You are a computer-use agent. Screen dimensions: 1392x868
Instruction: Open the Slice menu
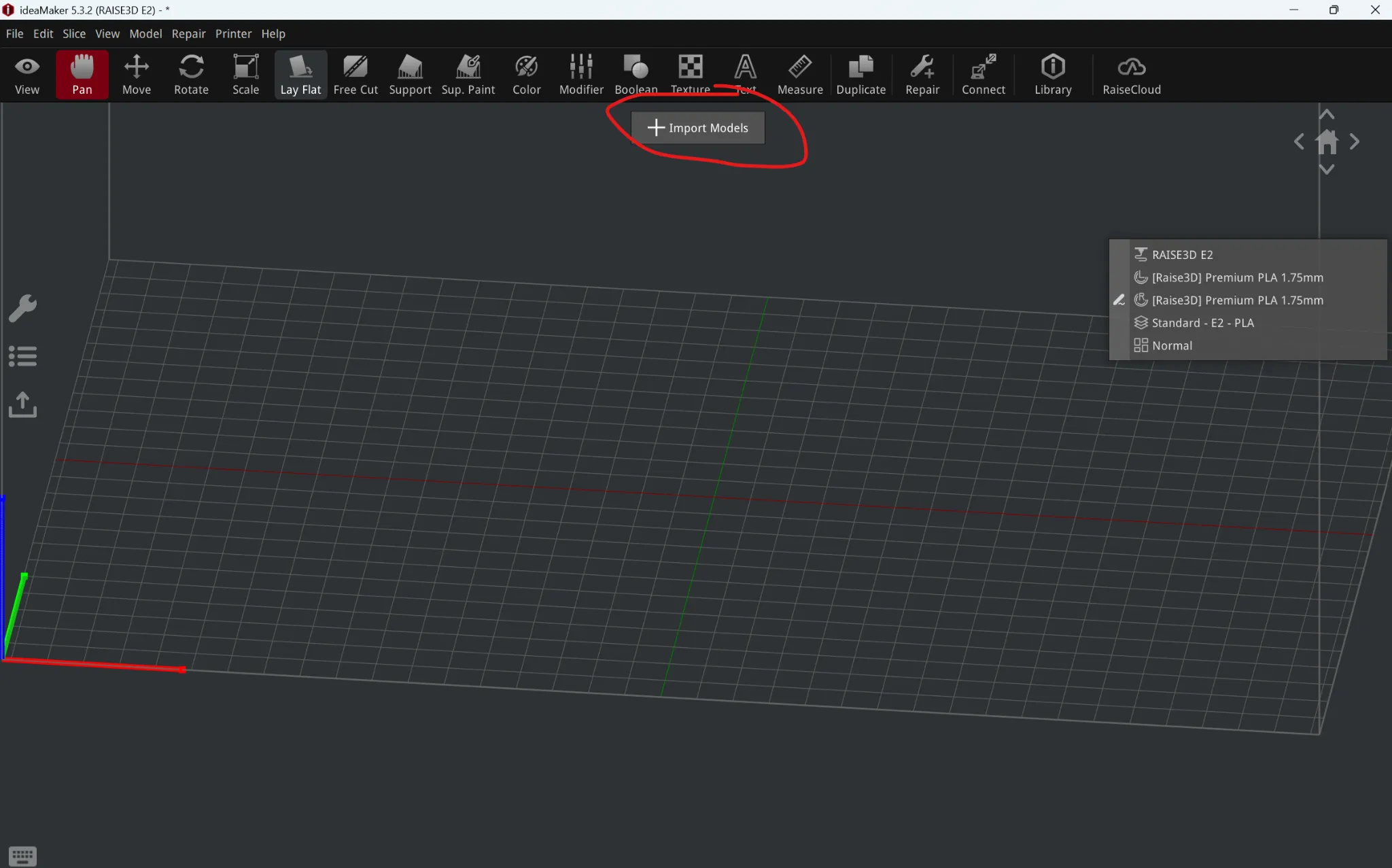pos(74,33)
